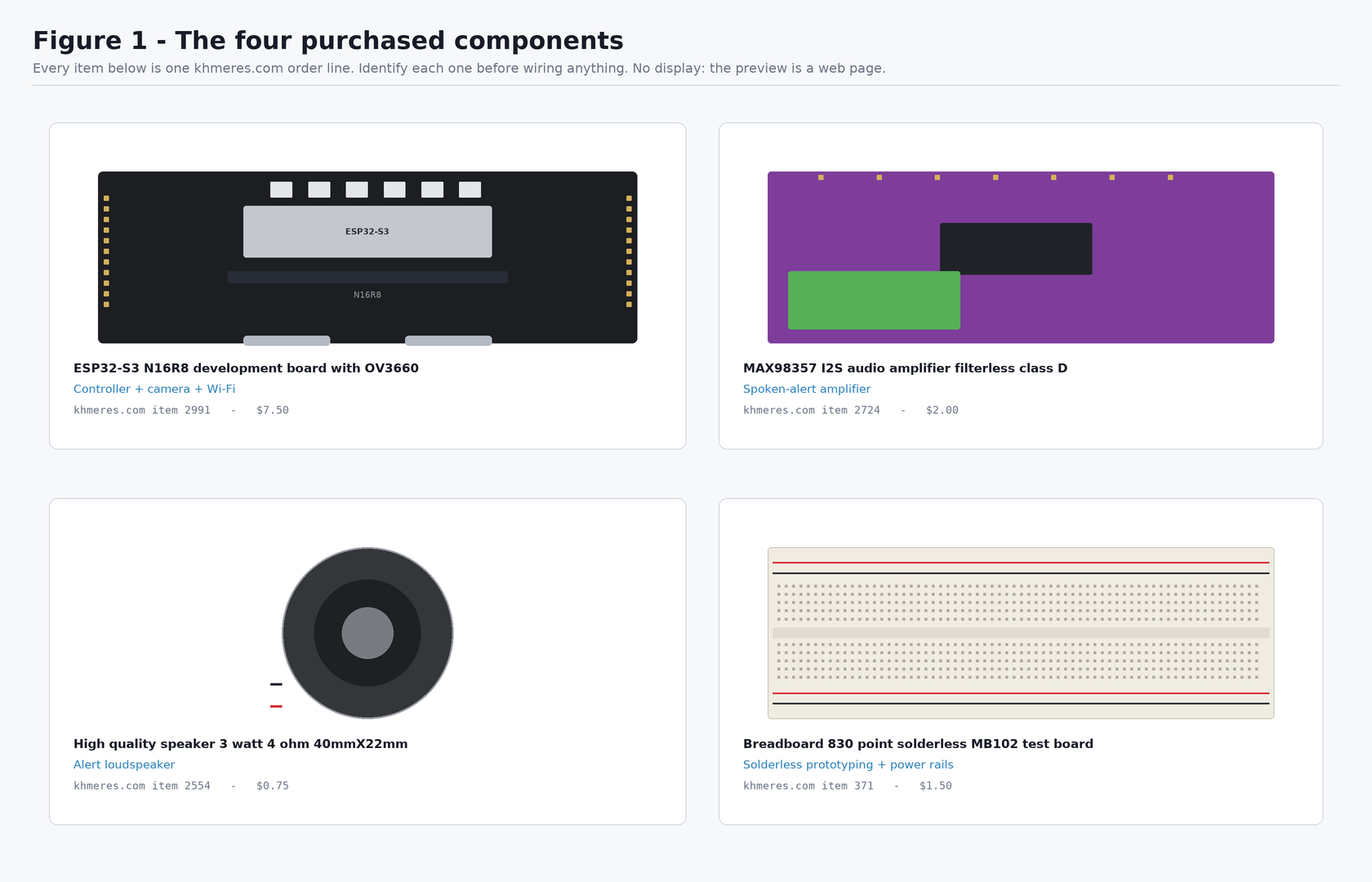The image size is (1372, 882).
Task: Click the black speaker lead wire
Action: tap(276, 684)
